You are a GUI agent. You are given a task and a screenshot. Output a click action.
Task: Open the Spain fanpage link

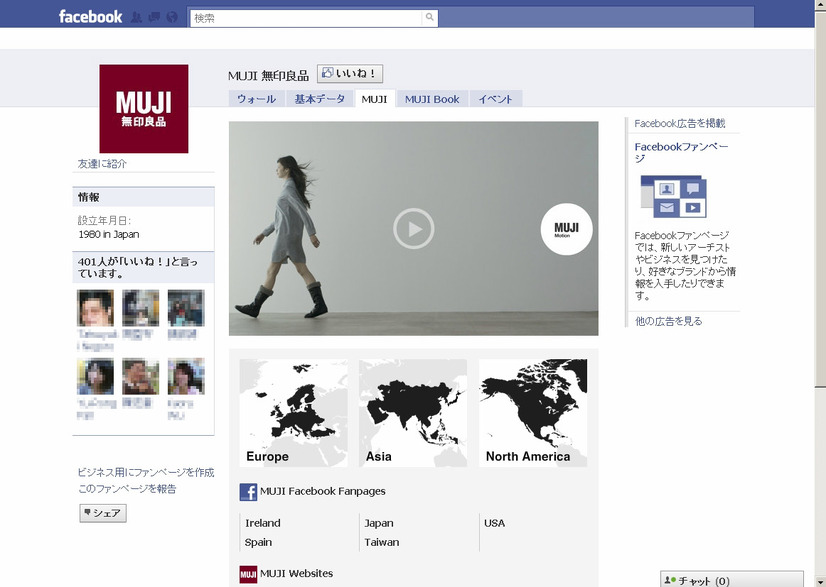click(x=258, y=542)
